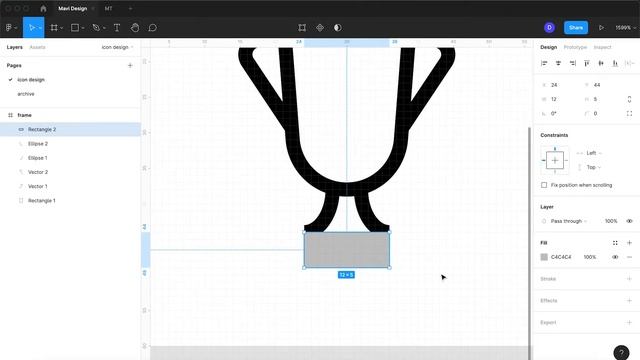The image size is (640, 360).
Task: Select the Text tool
Action: pyautogui.click(x=117, y=28)
